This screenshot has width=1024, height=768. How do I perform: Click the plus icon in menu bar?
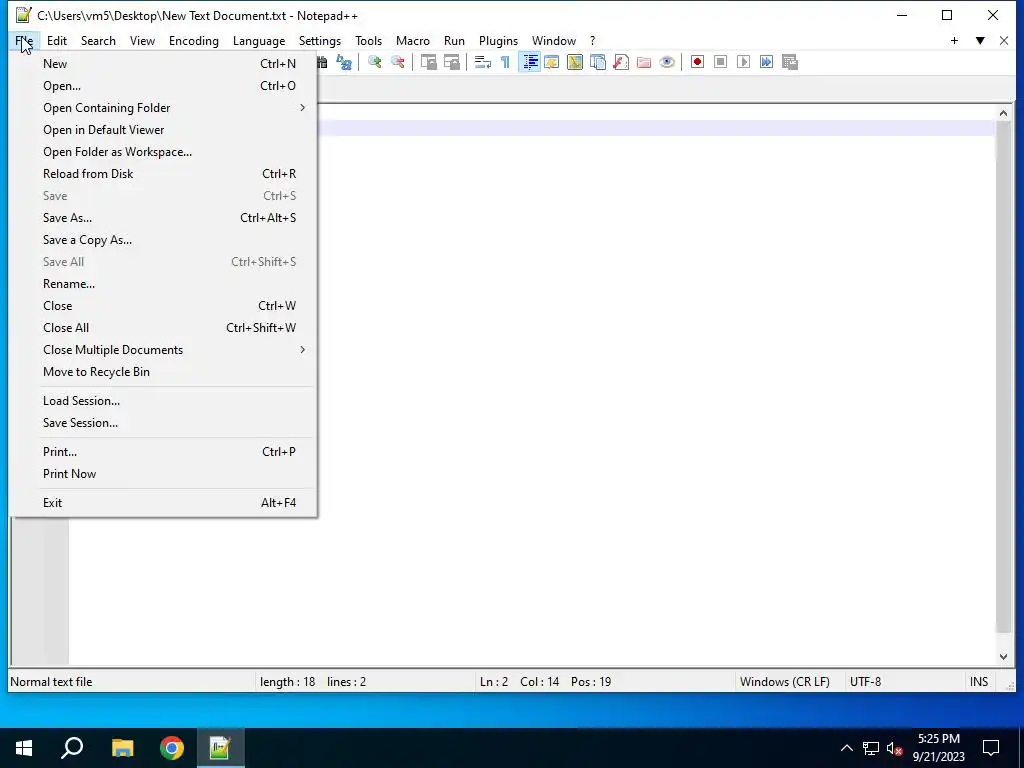pyautogui.click(x=954, y=40)
